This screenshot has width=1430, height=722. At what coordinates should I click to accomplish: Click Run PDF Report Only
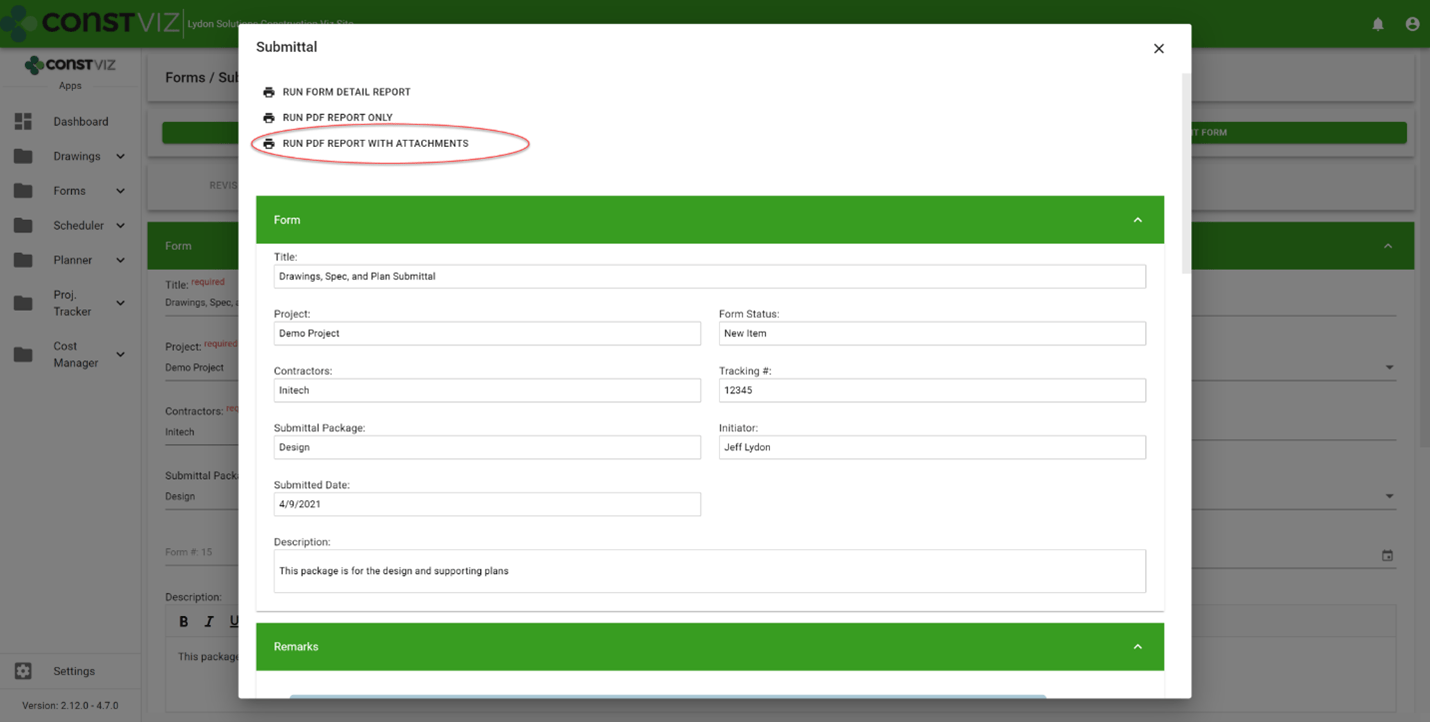click(x=337, y=118)
